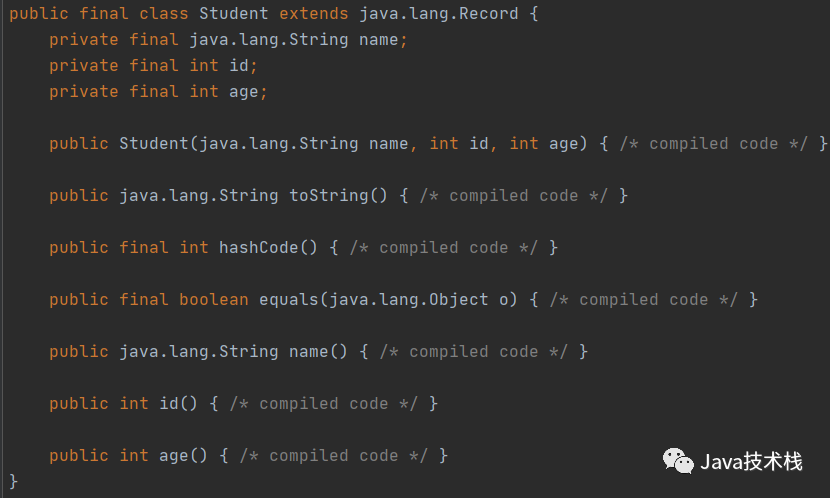Click the private age field name
This screenshot has width=830, height=498.
point(243,92)
